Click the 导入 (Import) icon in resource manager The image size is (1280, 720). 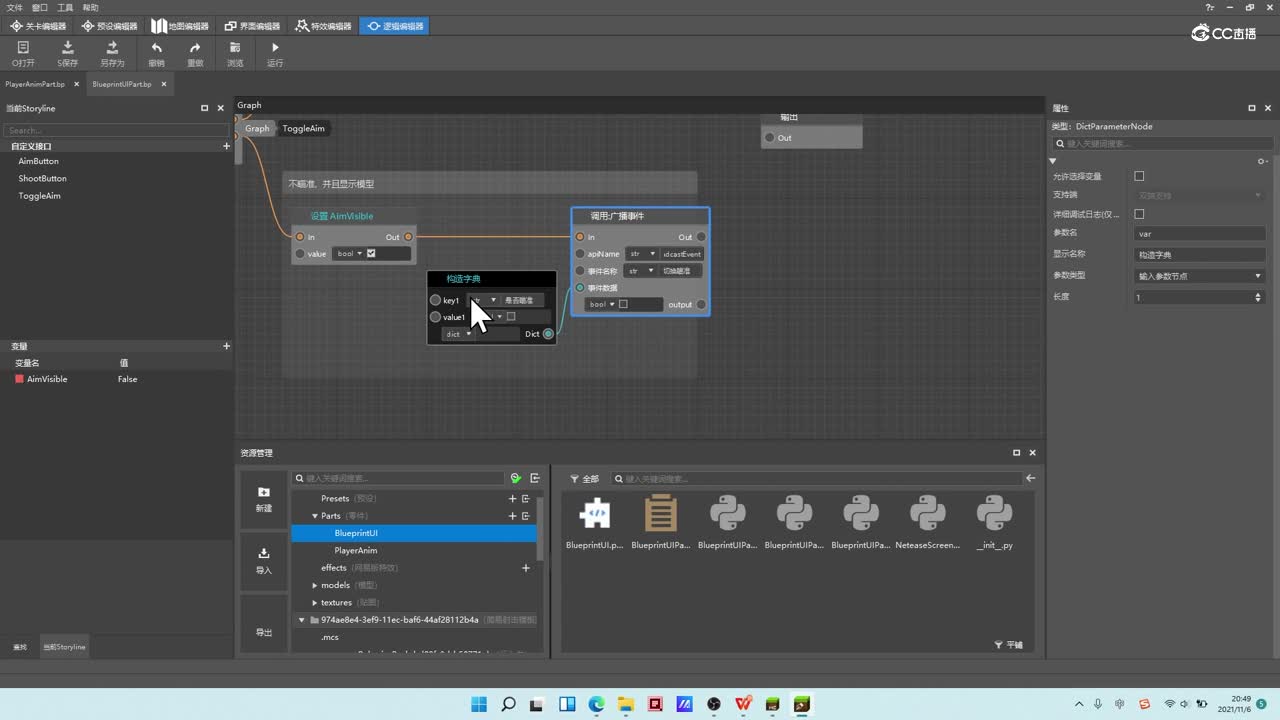point(264,553)
